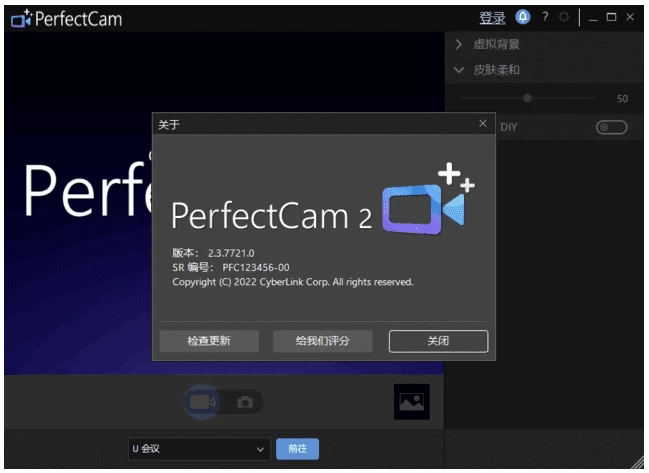Click 关闭 to dismiss the dialog

[438, 341]
